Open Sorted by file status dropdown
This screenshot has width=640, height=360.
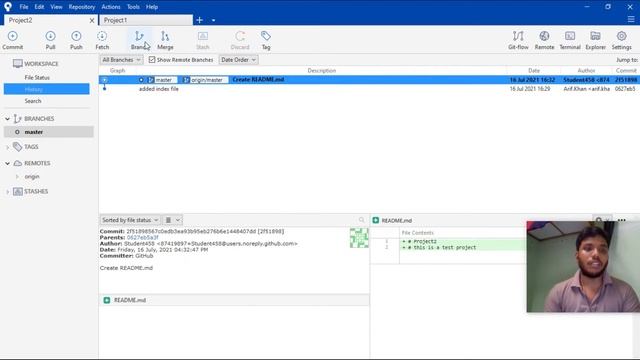point(130,220)
